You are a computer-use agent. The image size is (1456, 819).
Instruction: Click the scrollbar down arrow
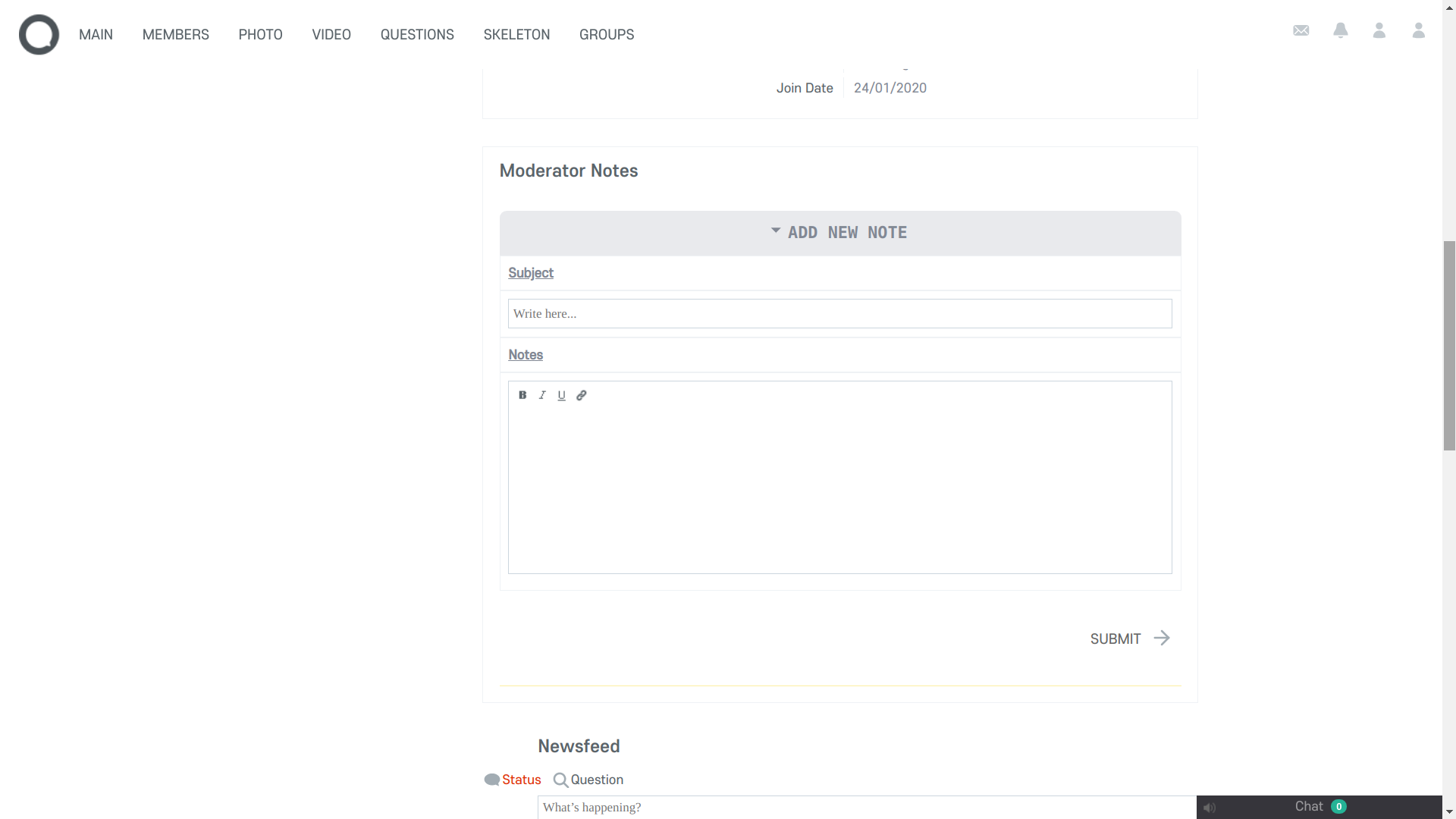coord(1449,812)
